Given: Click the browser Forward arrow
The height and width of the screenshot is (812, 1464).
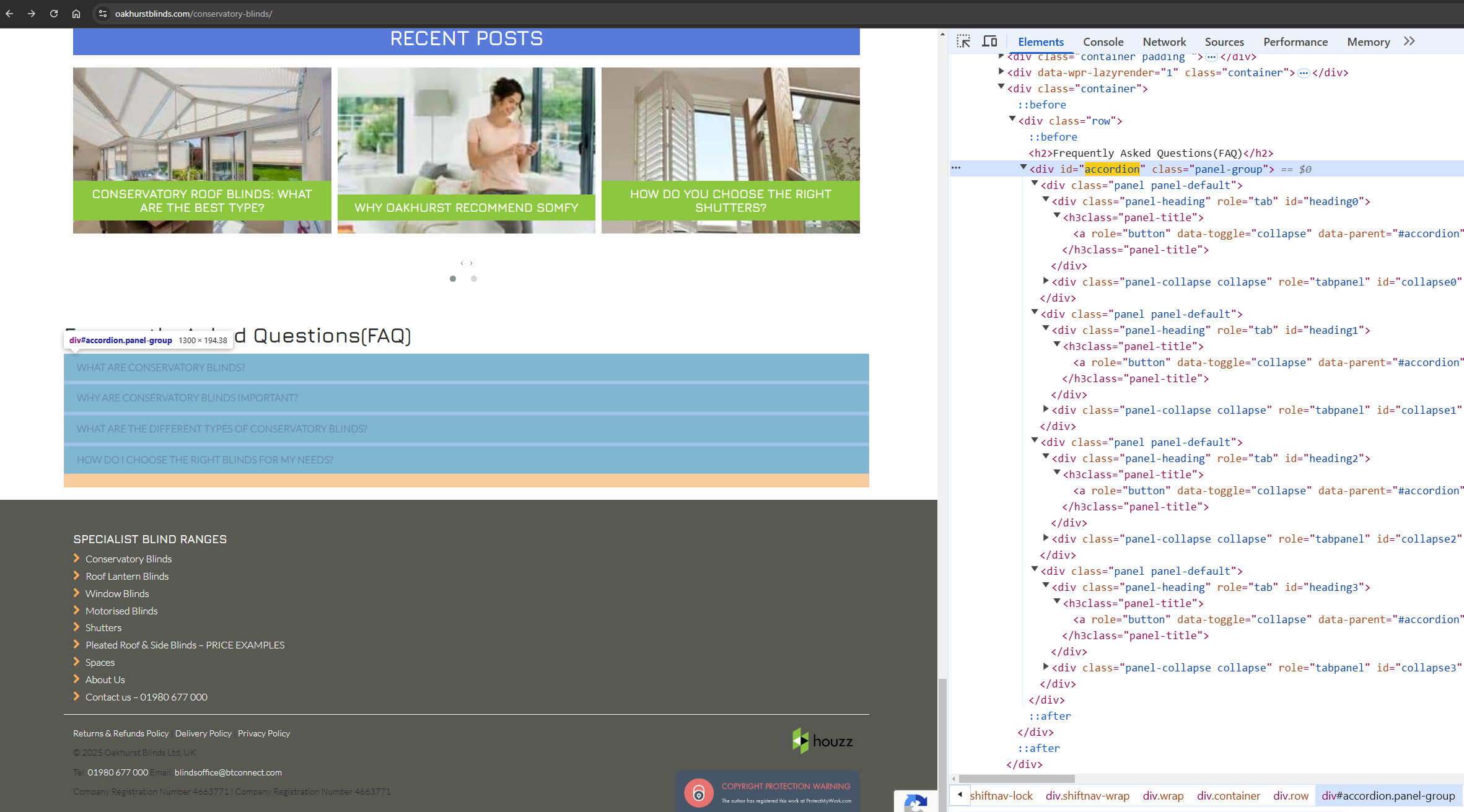Looking at the screenshot, I should pyautogui.click(x=32, y=14).
